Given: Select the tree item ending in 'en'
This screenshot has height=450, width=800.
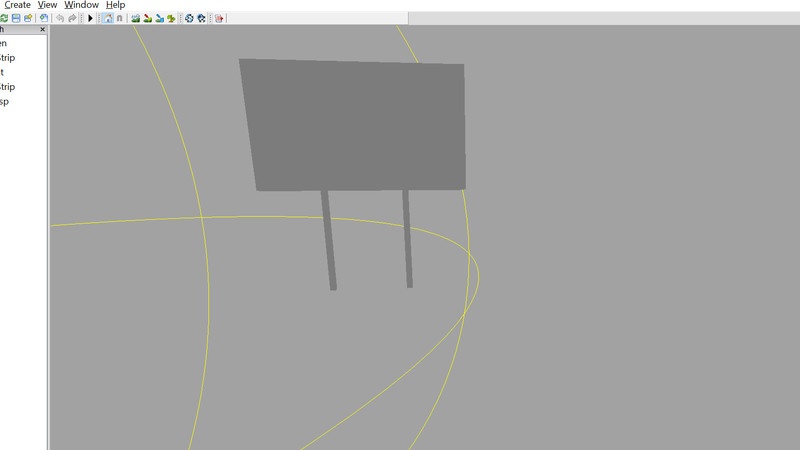Looking at the screenshot, I should point(4,43).
